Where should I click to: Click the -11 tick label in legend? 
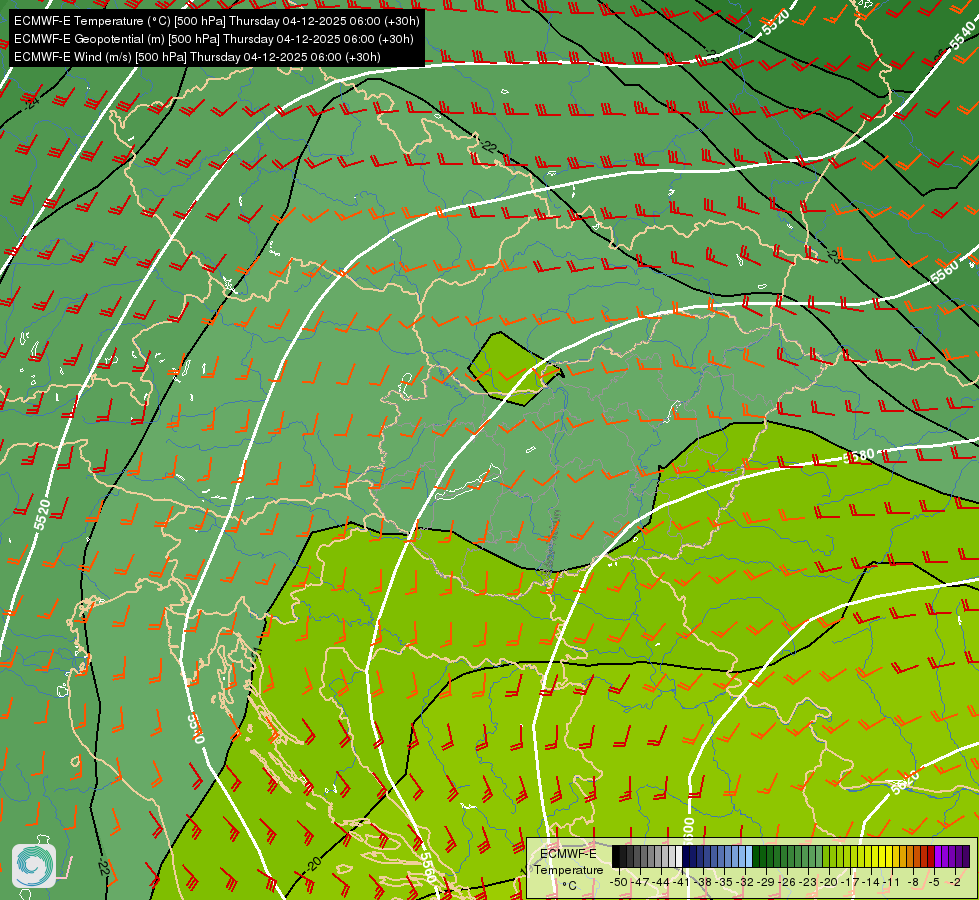tap(892, 882)
